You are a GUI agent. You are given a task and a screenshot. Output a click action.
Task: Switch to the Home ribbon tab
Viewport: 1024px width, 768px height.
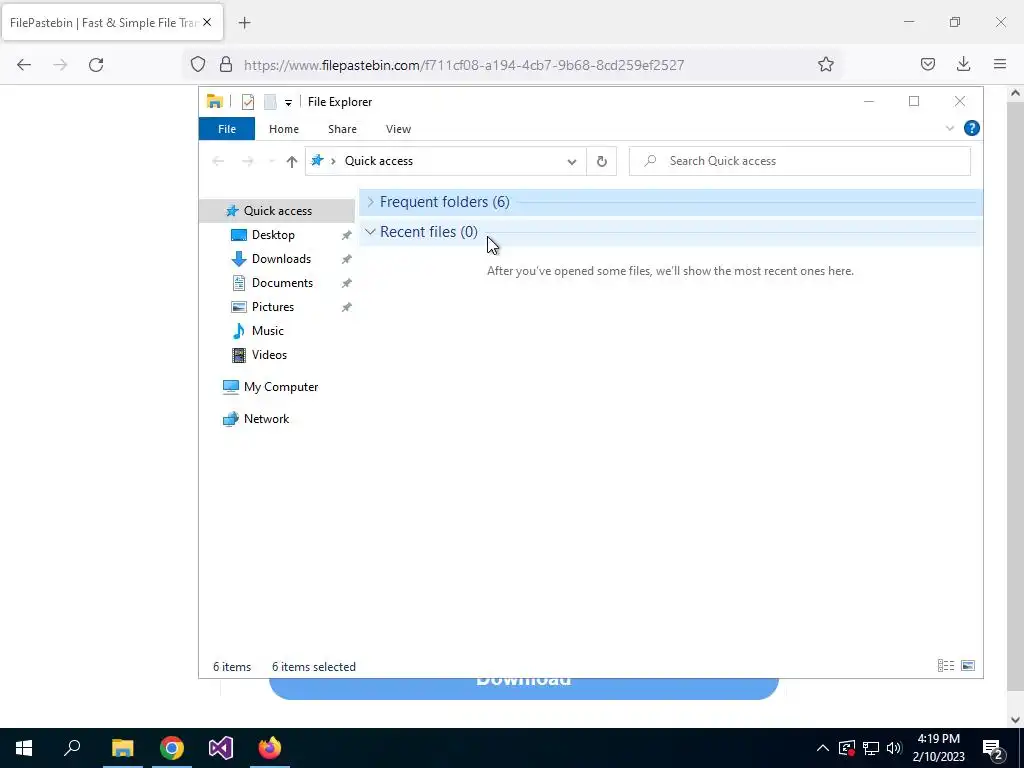[x=283, y=129]
